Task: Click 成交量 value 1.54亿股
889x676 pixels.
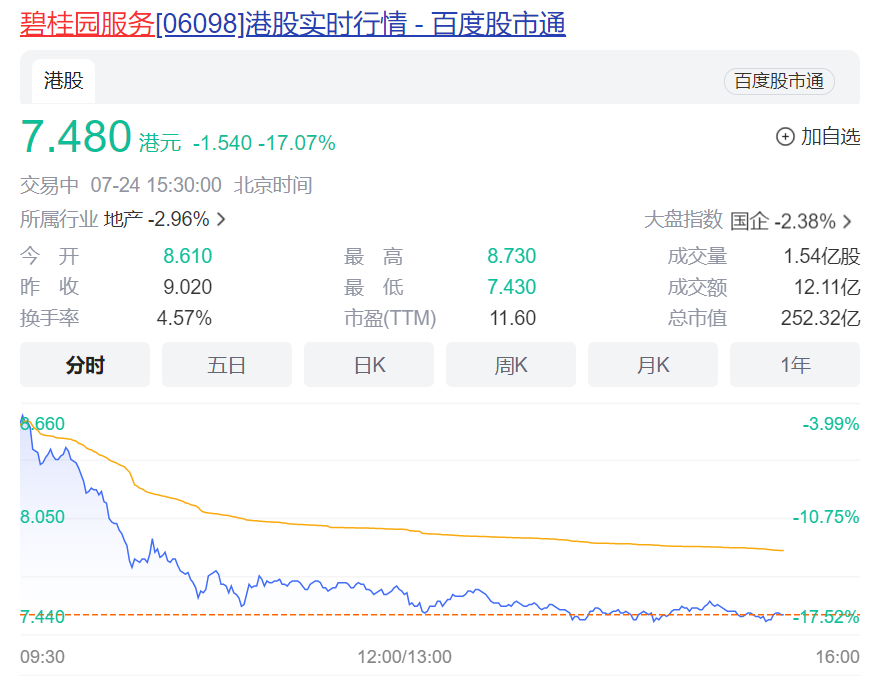Action: [x=822, y=256]
